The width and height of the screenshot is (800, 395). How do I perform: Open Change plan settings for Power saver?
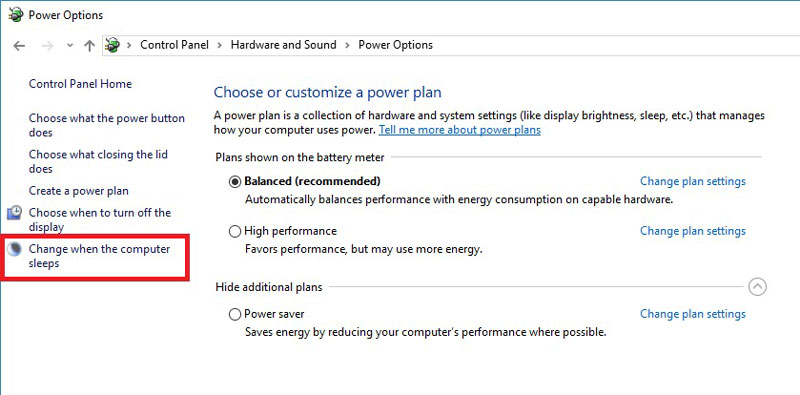(x=693, y=314)
